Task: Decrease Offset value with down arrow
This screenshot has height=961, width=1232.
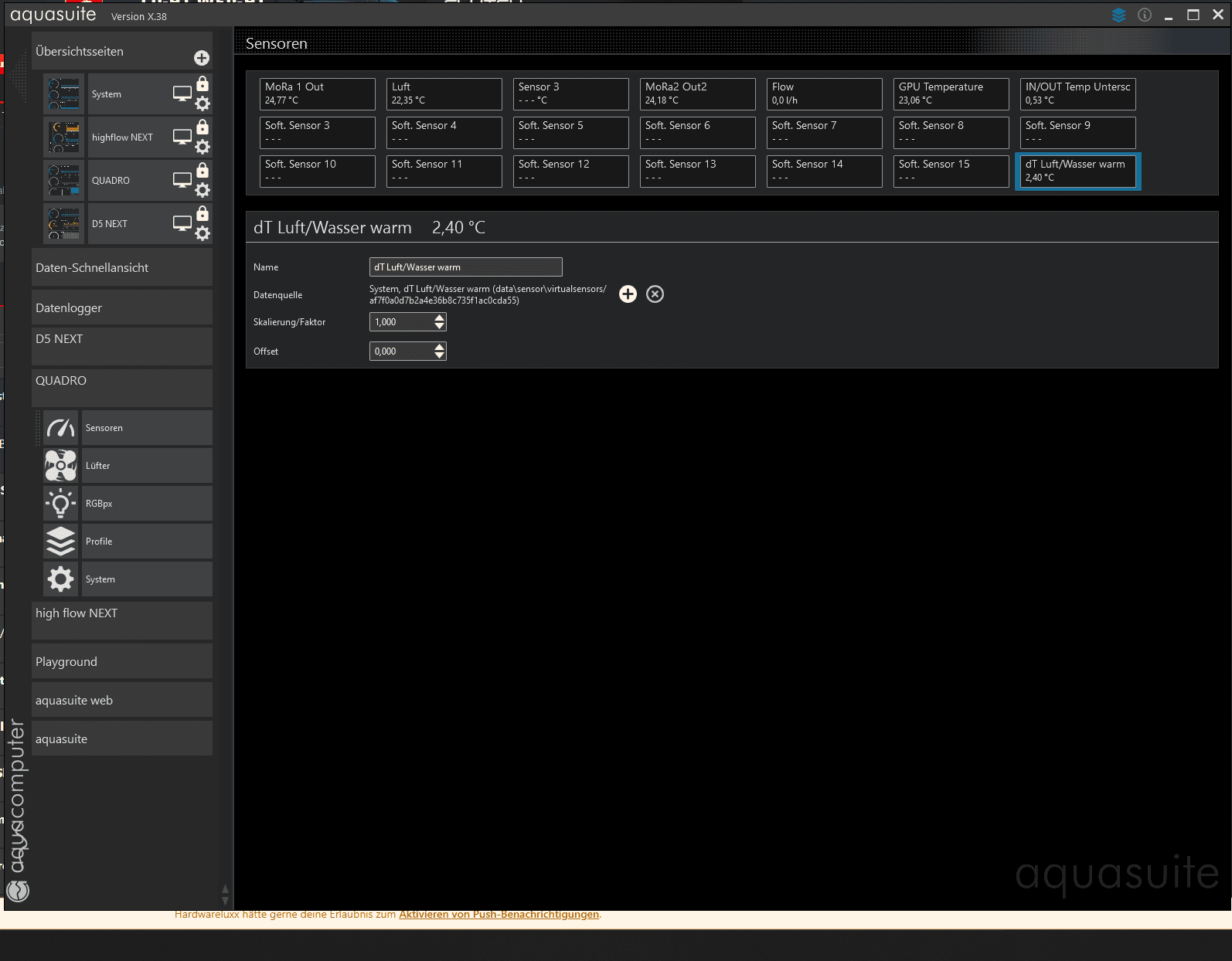Action: [x=440, y=356]
